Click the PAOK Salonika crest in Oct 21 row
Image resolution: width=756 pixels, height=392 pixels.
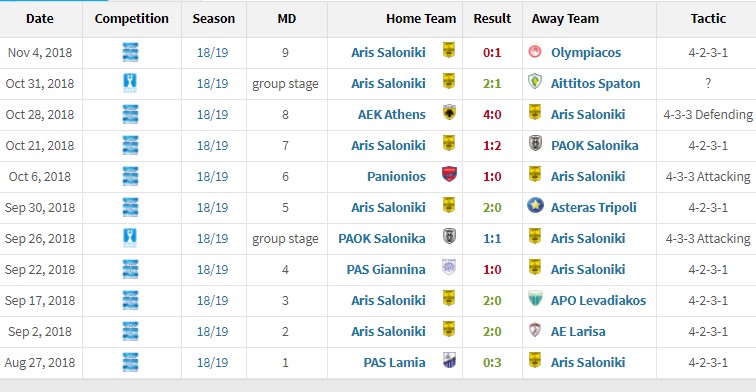click(535, 144)
